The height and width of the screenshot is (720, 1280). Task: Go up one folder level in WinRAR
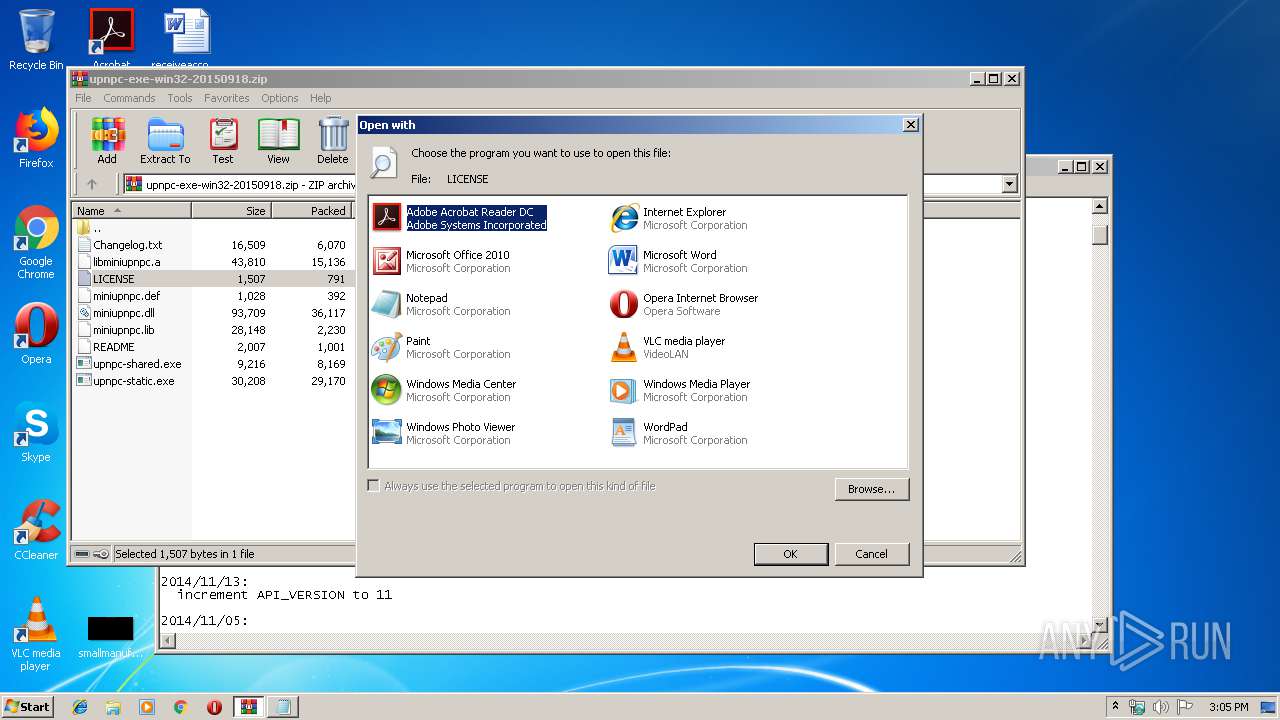pyautogui.click(x=92, y=184)
